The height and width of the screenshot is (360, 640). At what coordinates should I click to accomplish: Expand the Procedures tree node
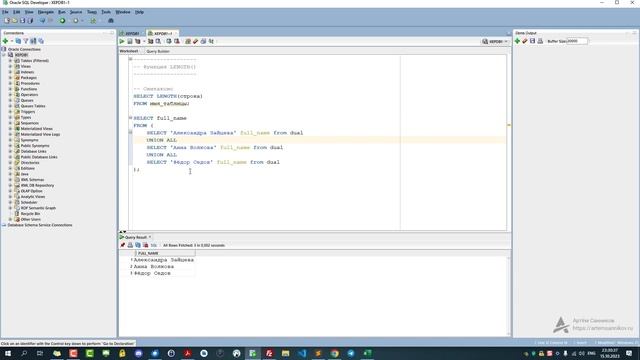pos(11,83)
